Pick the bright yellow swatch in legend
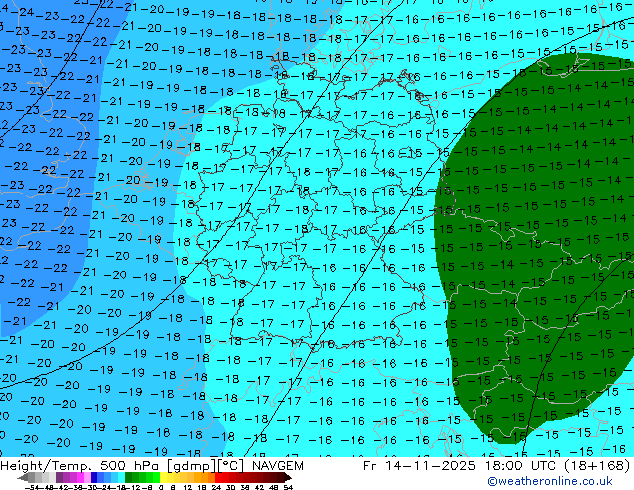Screen dimensions: 634x490 [163, 477]
